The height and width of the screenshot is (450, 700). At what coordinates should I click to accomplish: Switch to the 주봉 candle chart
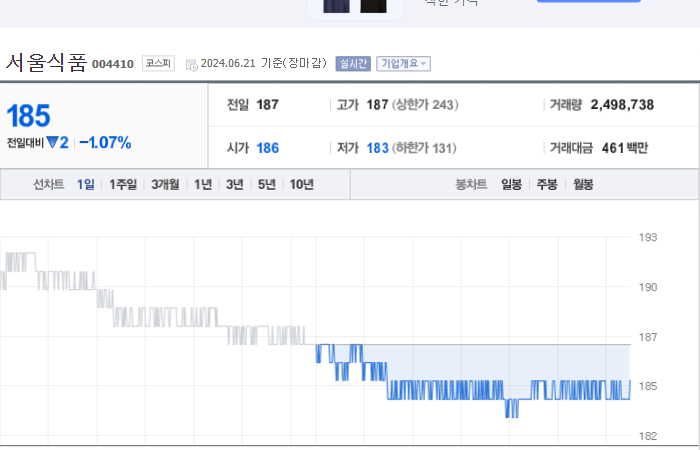pyautogui.click(x=547, y=184)
